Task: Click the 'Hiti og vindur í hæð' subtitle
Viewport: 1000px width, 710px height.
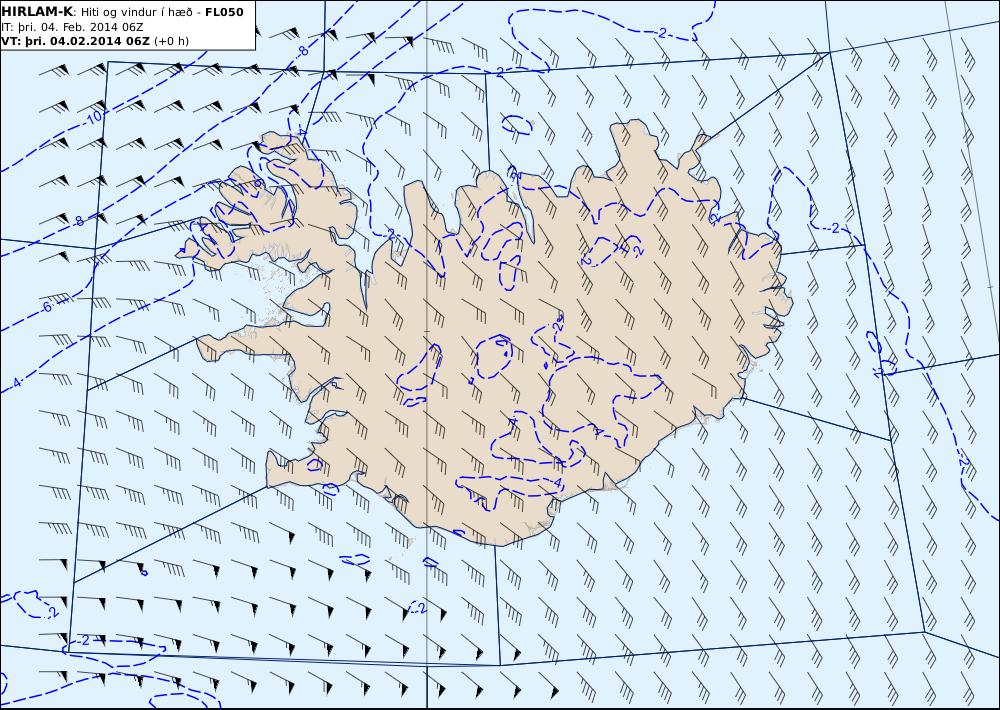Action: tap(136, 13)
